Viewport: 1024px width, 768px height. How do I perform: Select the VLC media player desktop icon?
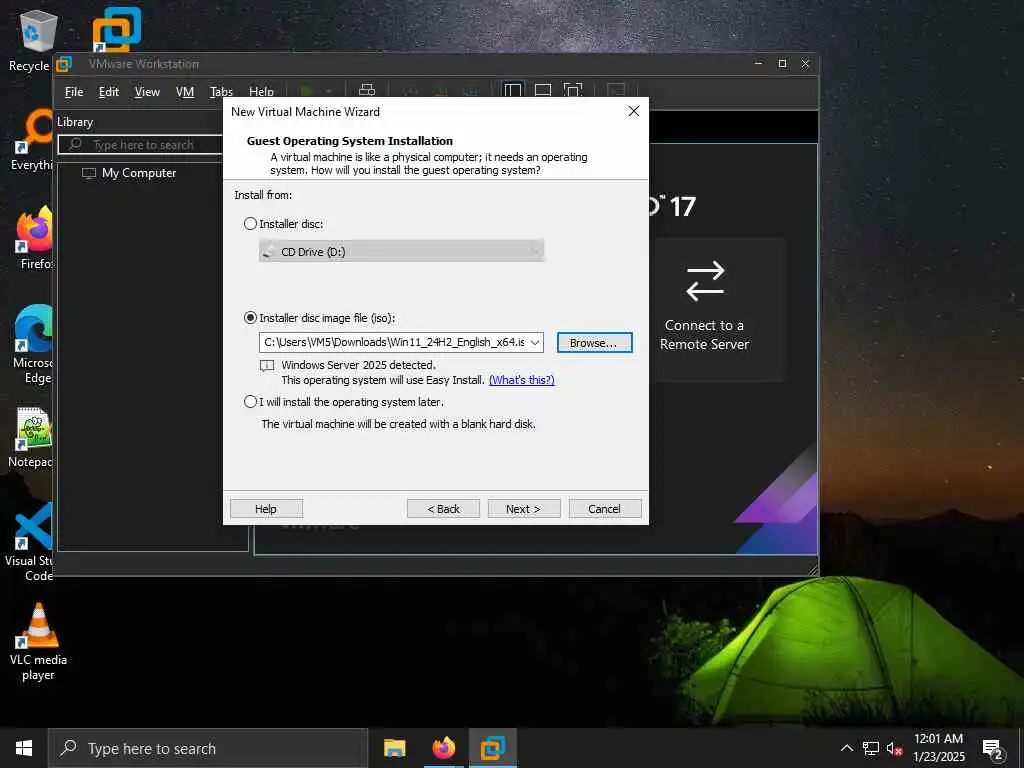39,642
